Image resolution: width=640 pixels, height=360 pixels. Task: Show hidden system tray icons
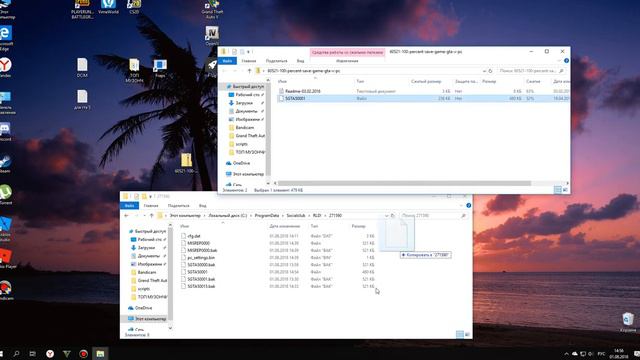(x=566, y=353)
